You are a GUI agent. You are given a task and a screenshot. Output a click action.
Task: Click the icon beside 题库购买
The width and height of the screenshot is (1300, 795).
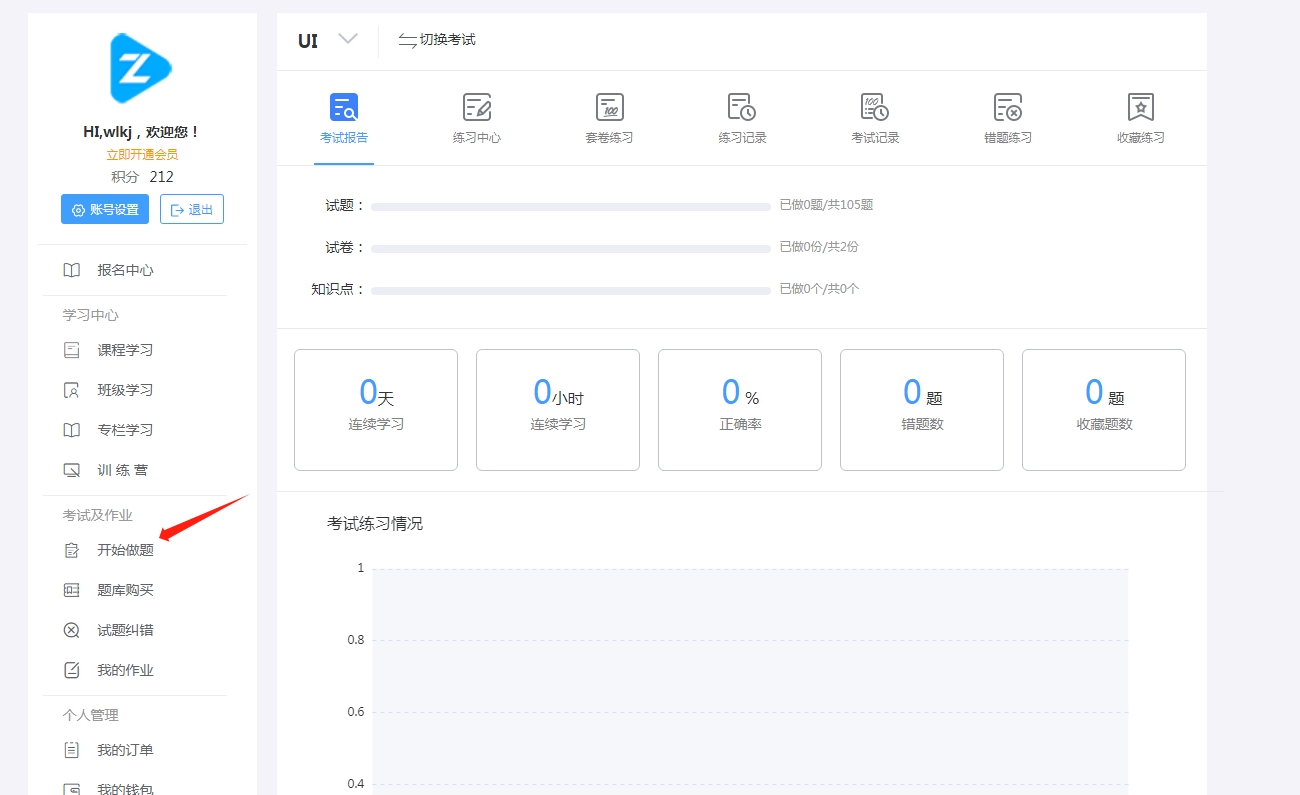click(x=72, y=590)
